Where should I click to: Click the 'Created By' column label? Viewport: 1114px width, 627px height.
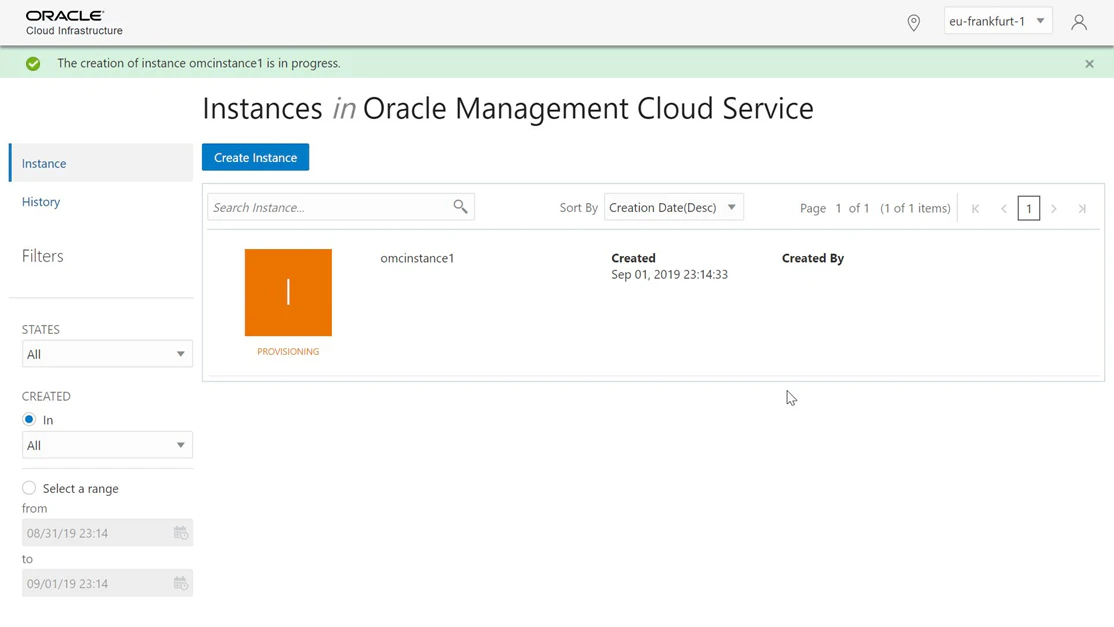813,258
